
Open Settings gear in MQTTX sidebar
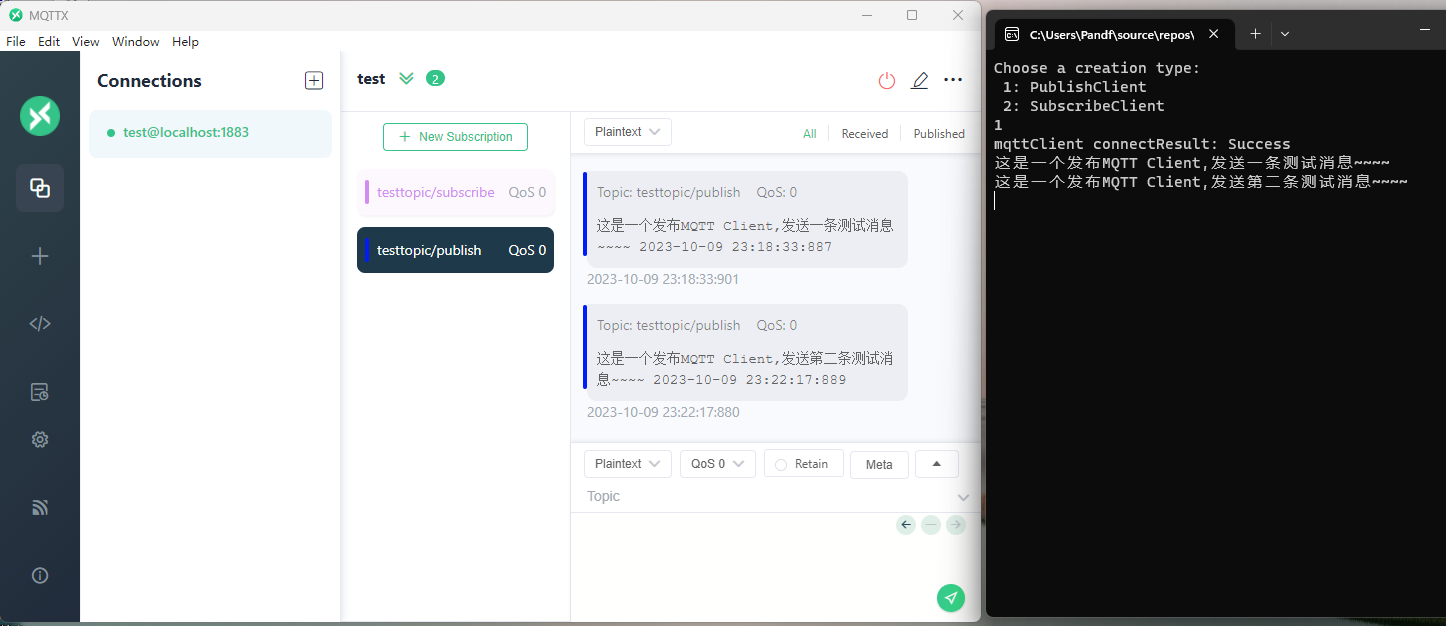[40, 439]
